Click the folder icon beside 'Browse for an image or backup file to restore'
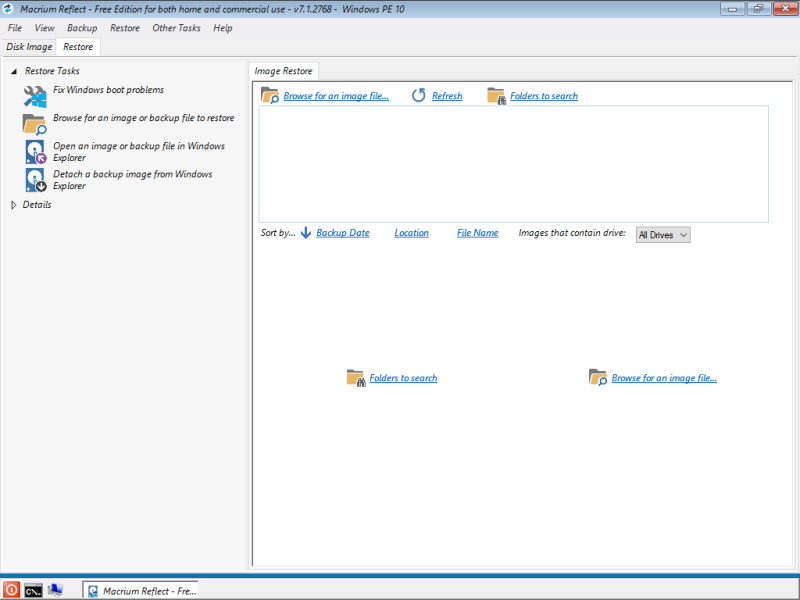This screenshot has width=800, height=600. pyautogui.click(x=35, y=124)
